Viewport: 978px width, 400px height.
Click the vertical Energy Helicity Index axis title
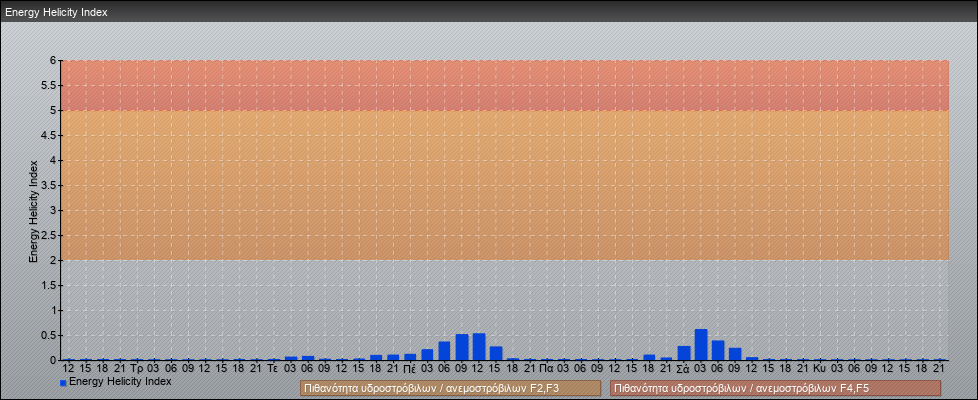click(x=34, y=211)
